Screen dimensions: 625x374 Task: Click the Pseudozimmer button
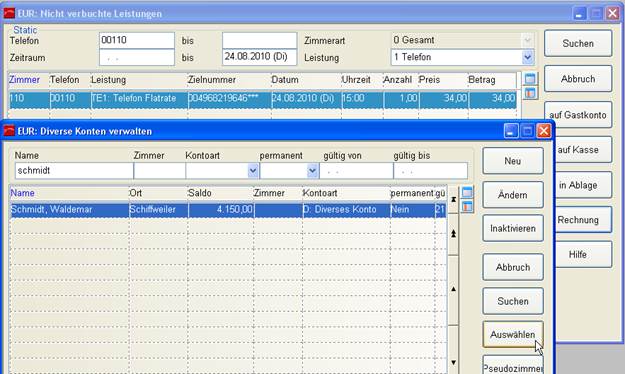point(513,366)
